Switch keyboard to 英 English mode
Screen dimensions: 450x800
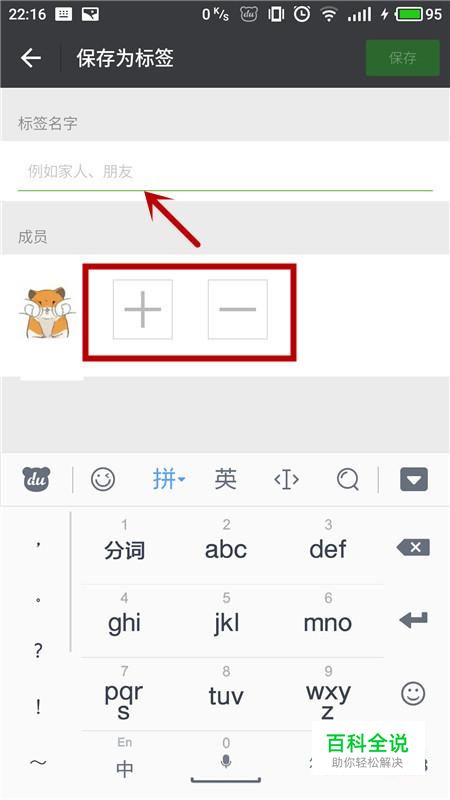point(226,479)
